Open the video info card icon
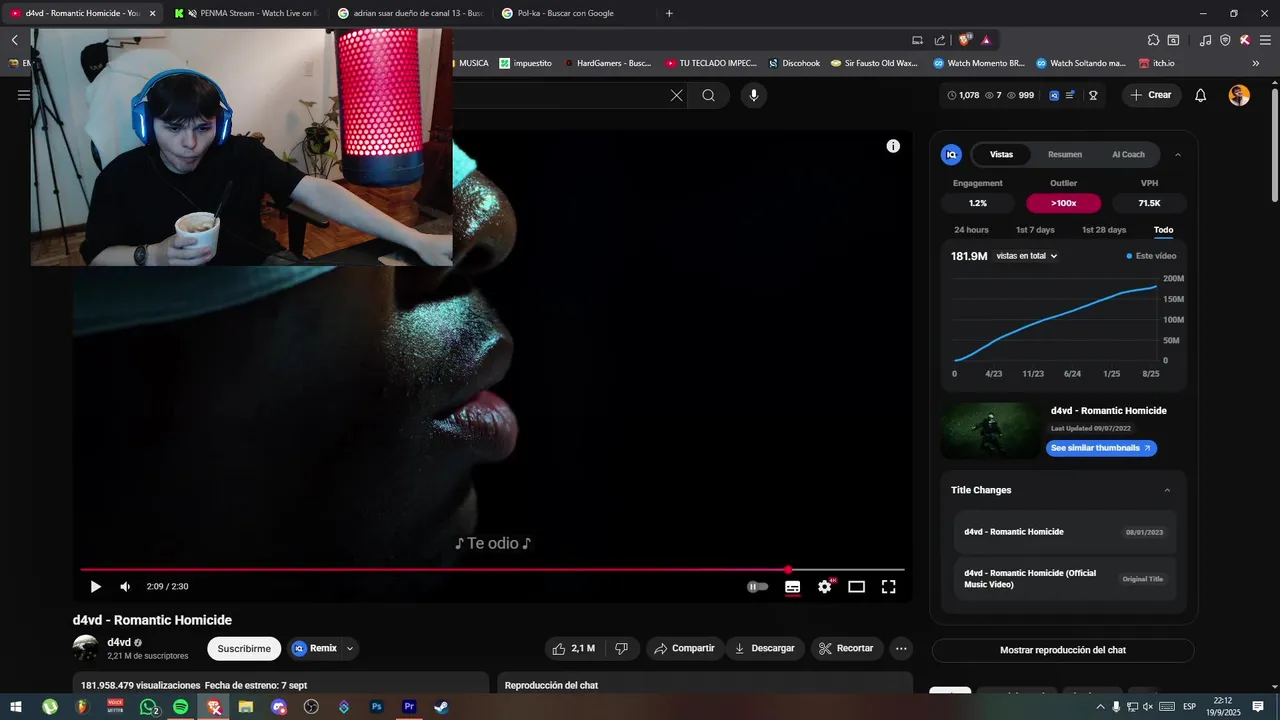Screen dimensions: 1280x720 tap(893, 146)
